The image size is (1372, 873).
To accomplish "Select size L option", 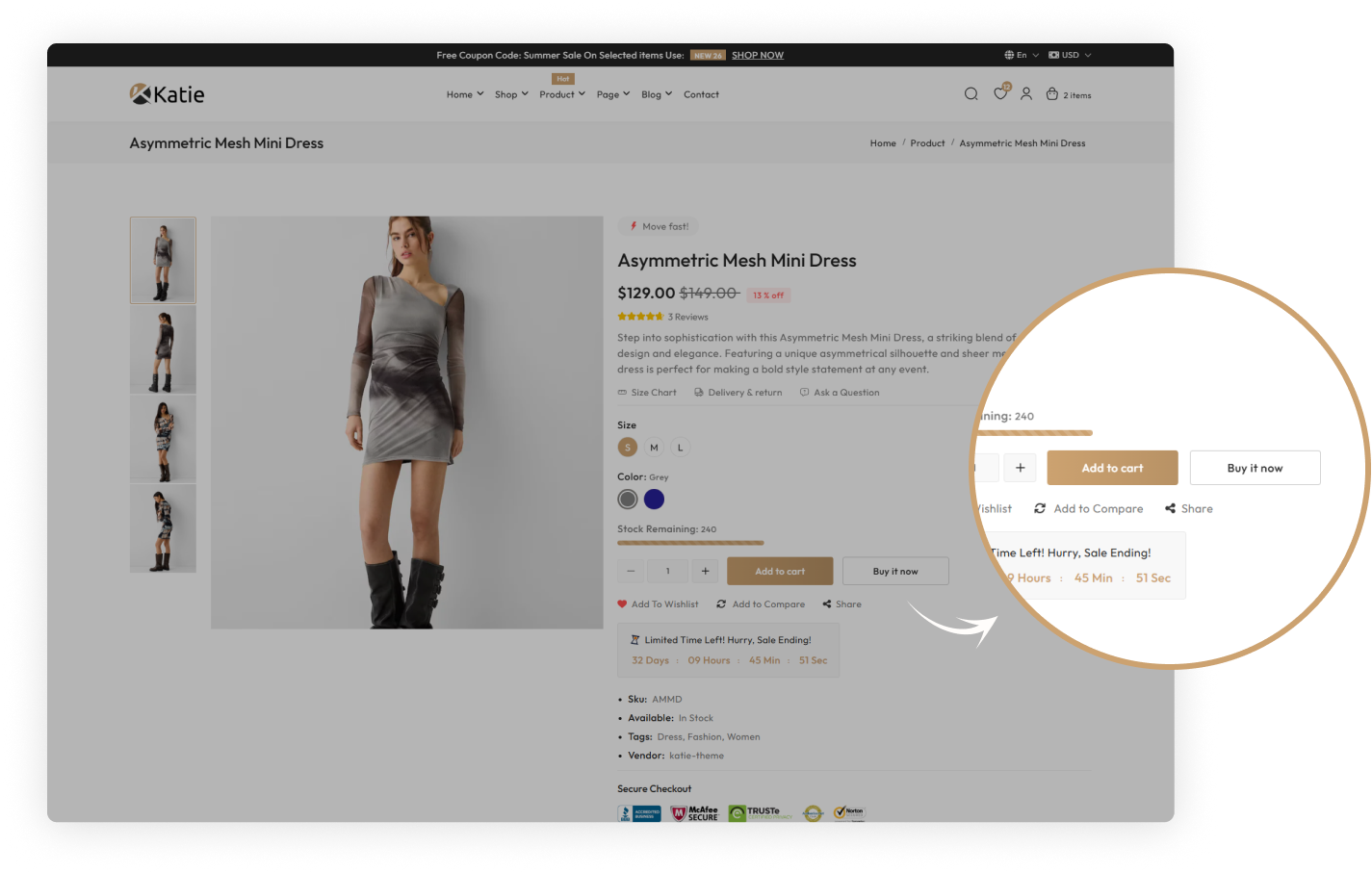I will point(681,448).
